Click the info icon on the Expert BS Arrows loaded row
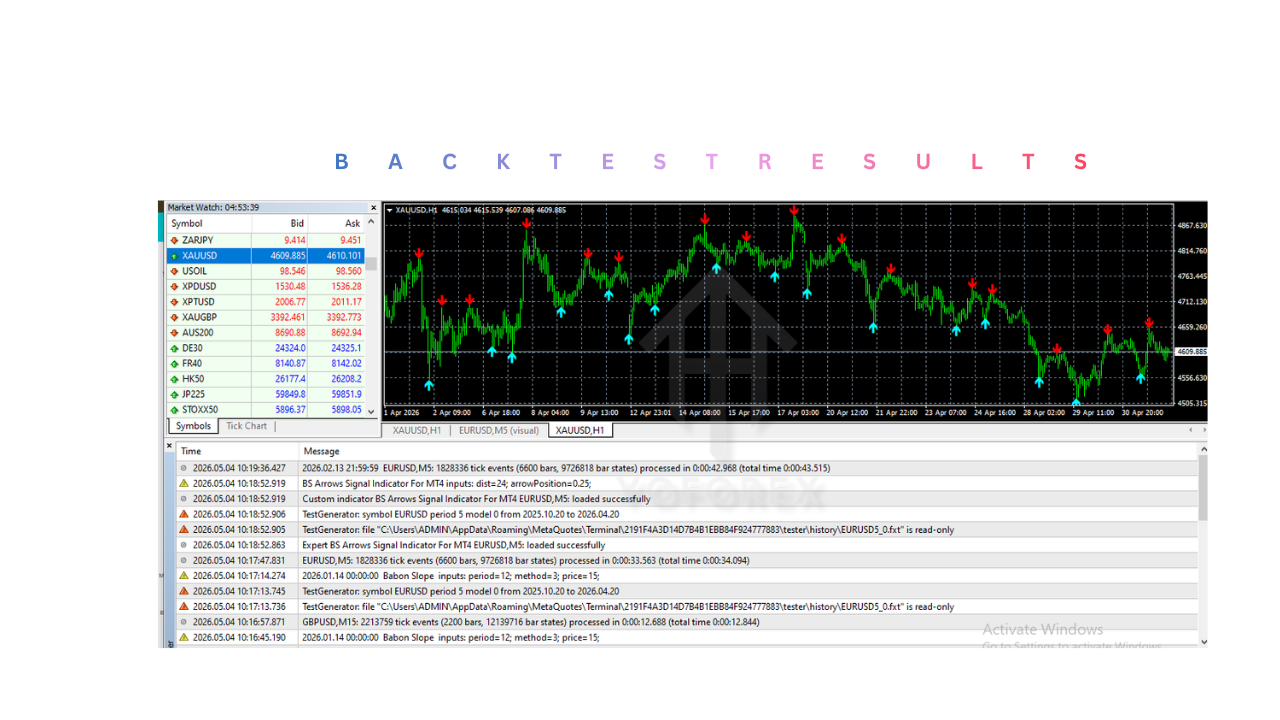The width and height of the screenshot is (1280, 720). 183,545
